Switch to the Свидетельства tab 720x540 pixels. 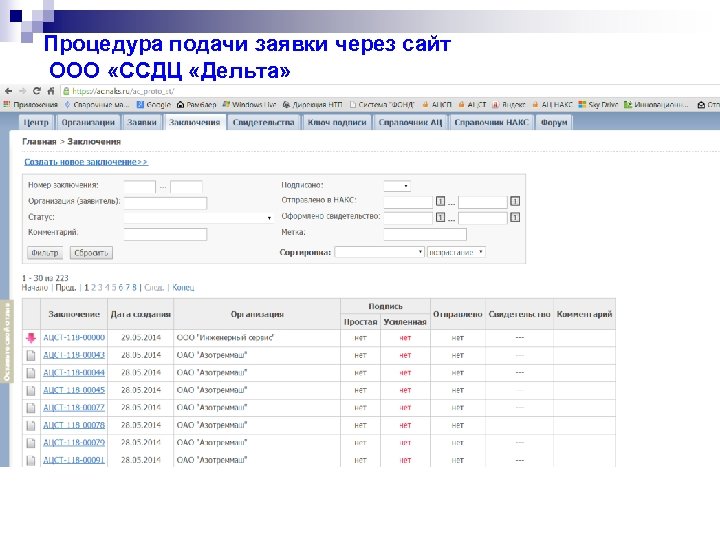(264, 123)
